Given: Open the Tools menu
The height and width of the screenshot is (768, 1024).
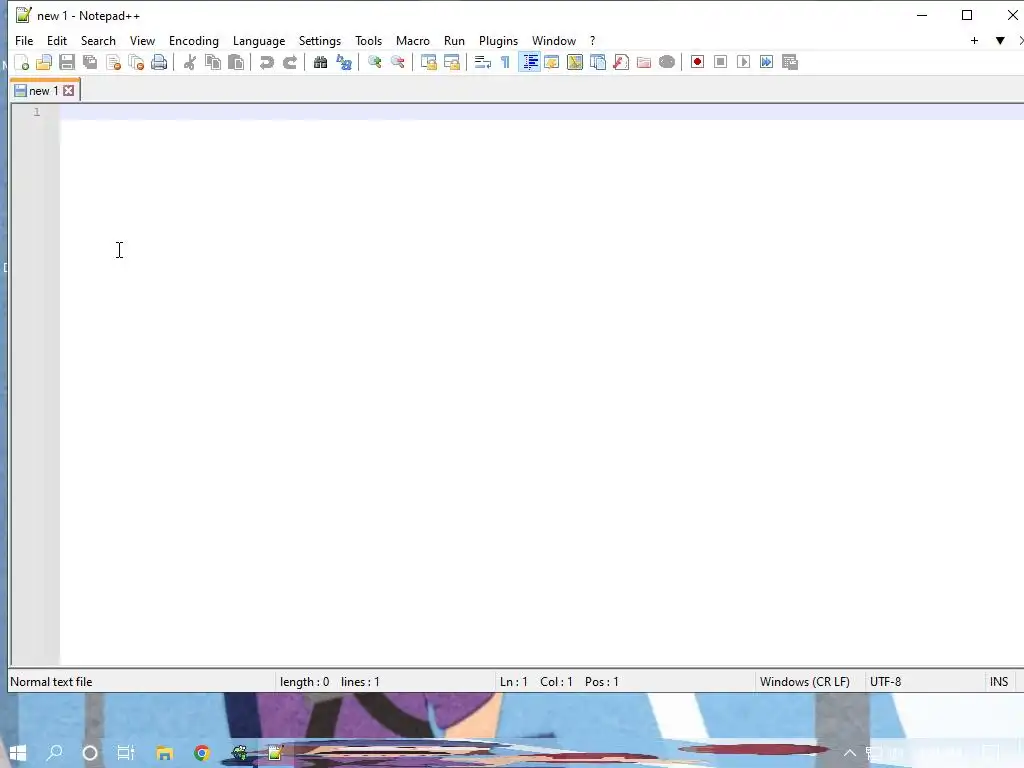Looking at the screenshot, I should 368,40.
